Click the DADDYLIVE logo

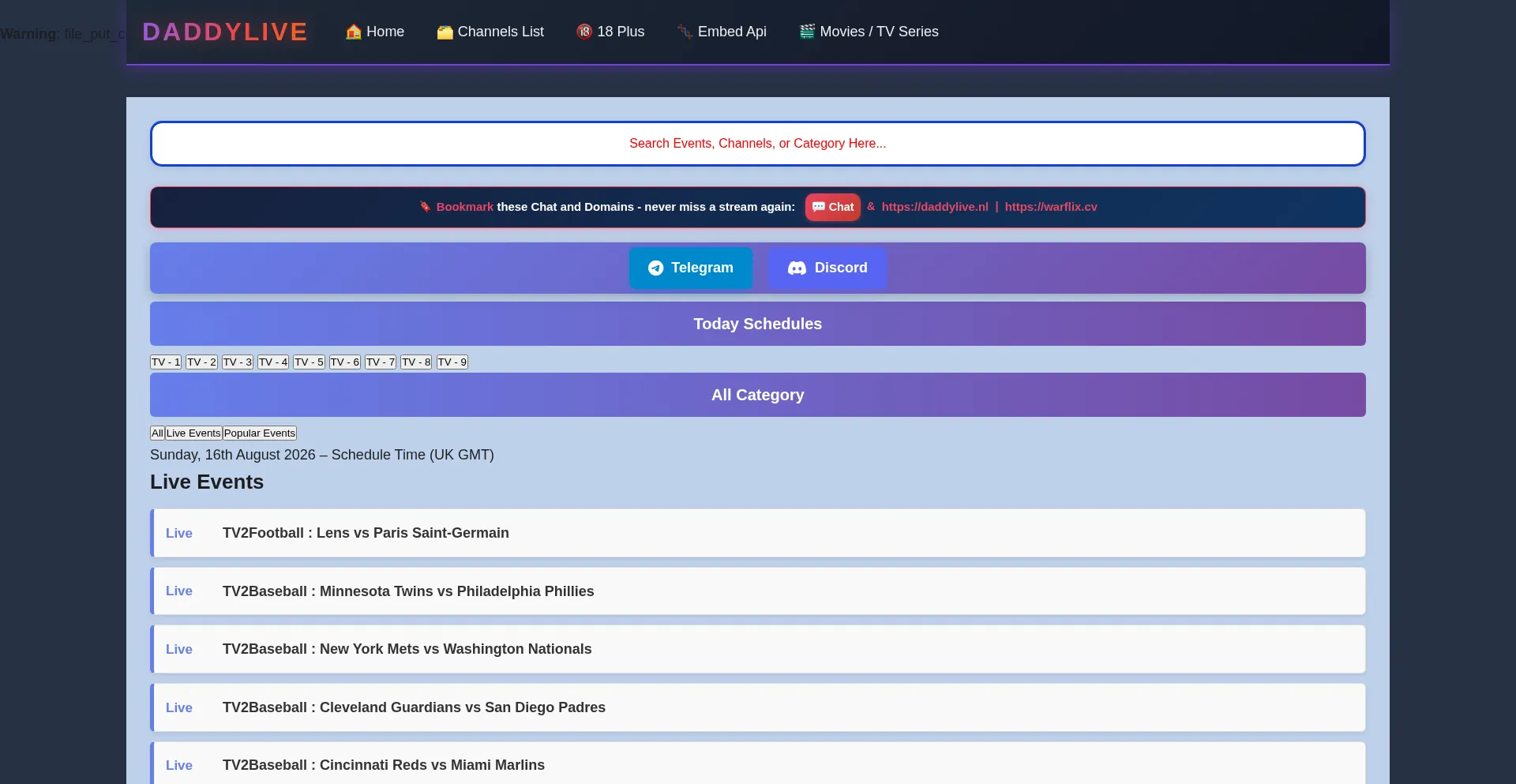click(225, 32)
